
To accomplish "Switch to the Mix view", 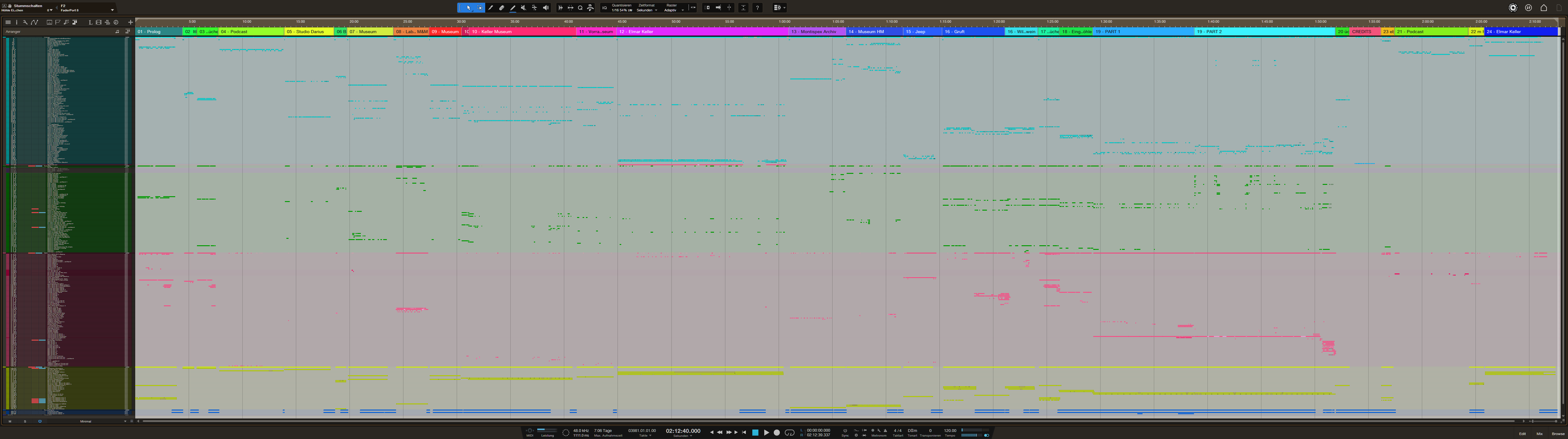I will tap(1540, 433).
